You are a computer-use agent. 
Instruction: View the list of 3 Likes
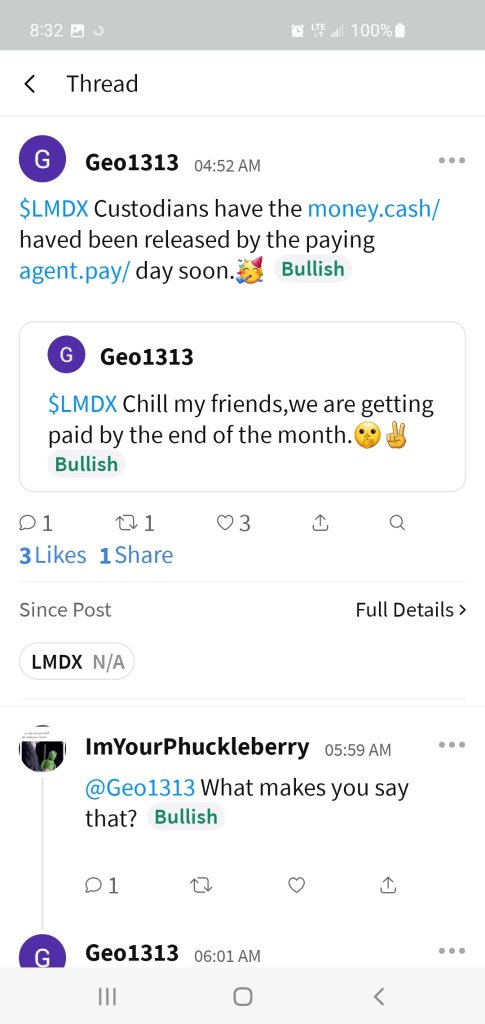[x=53, y=556]
